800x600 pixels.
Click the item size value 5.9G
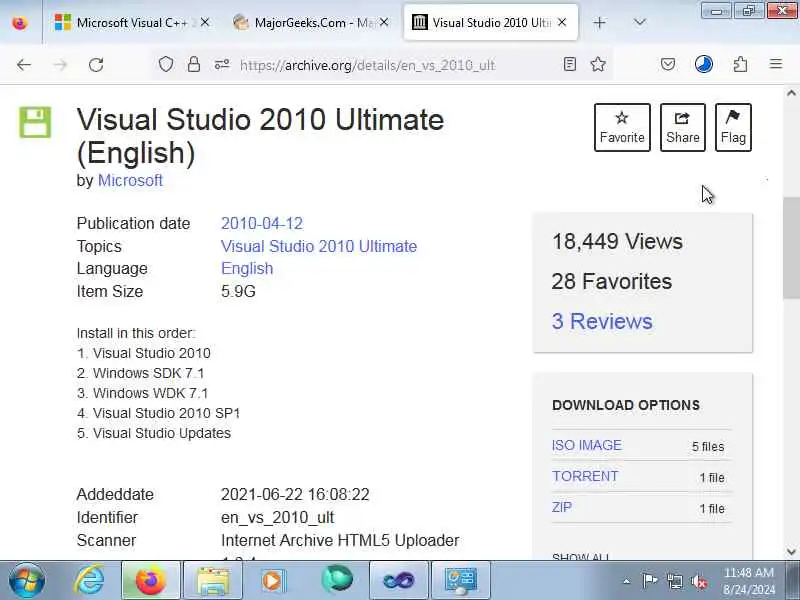click(238, 291)
